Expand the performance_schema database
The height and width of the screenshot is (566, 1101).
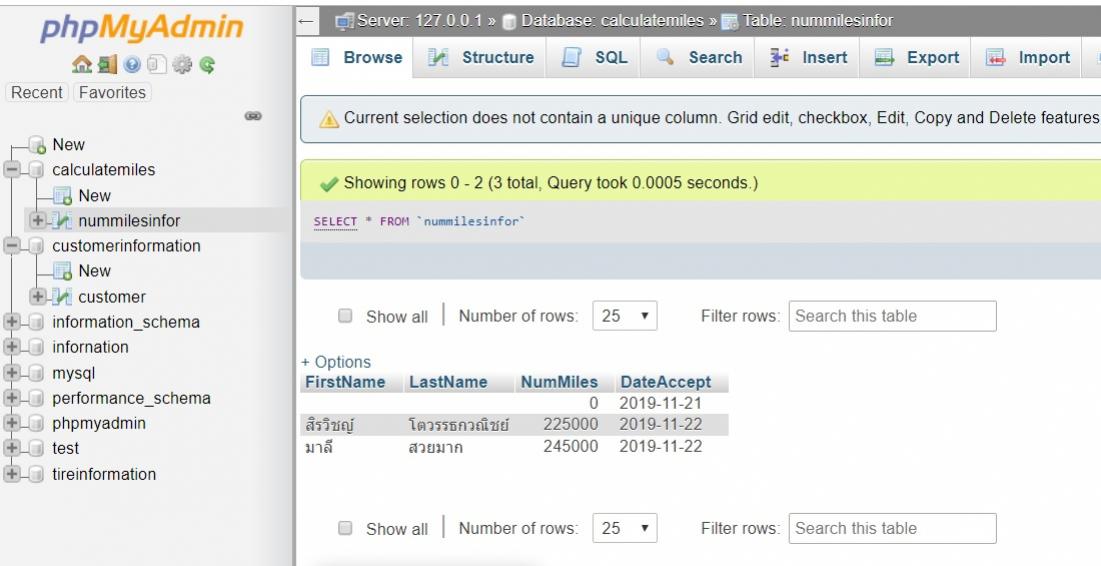point(12,398)
